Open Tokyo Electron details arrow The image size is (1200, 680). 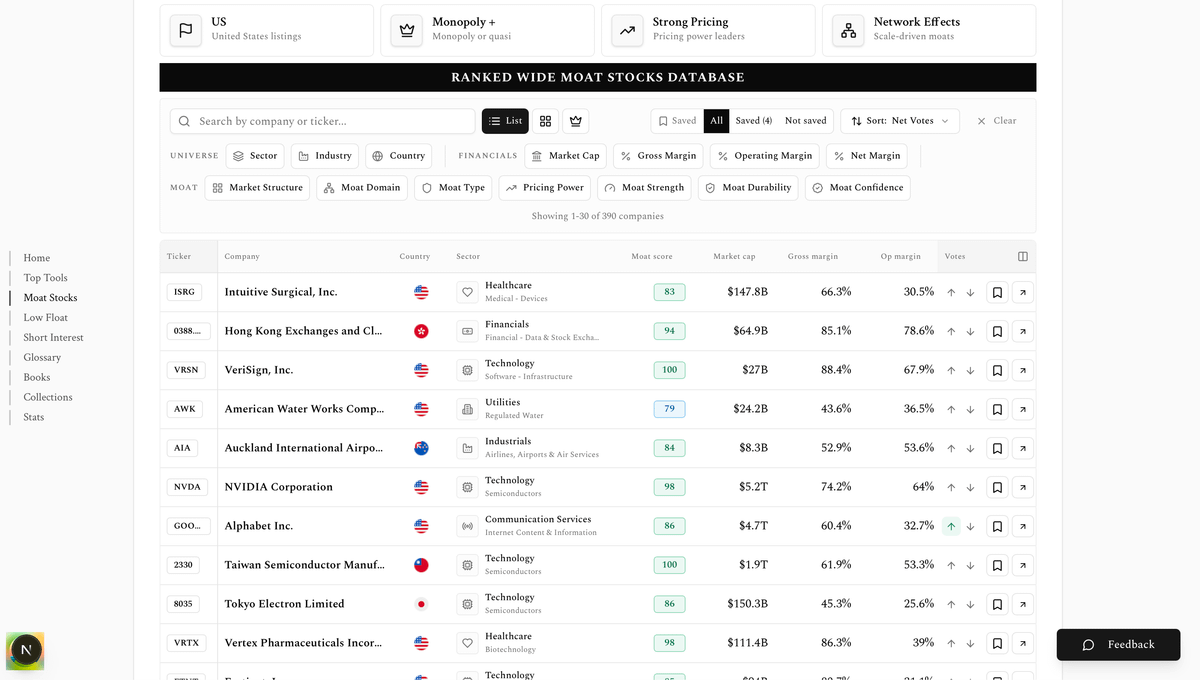[1023, 604]
